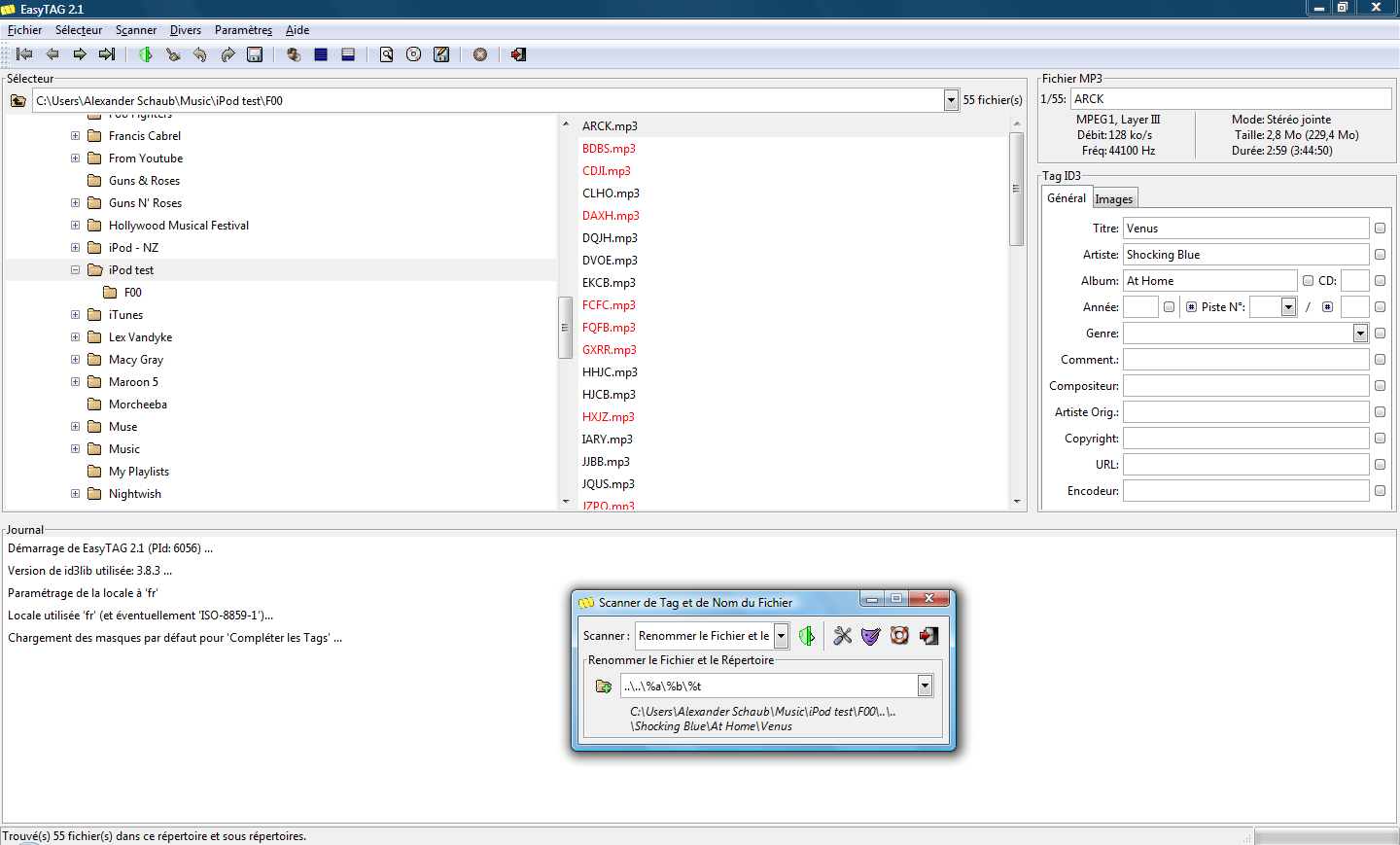Screen dimensions: 1400x845
Task: Open the Paramètres menu
Action: tap(243, 30)
